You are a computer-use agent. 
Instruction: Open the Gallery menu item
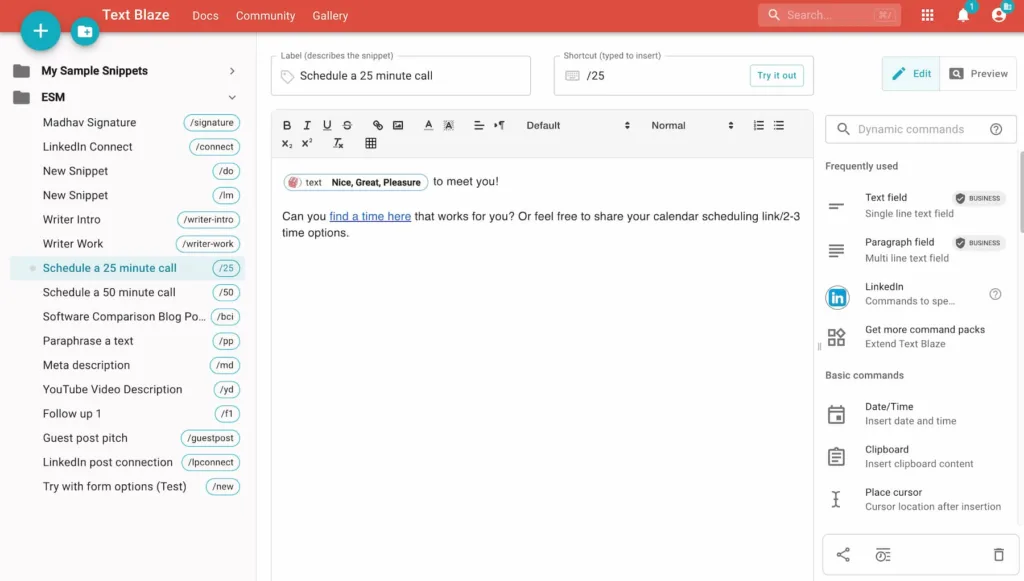pos(330,16)
